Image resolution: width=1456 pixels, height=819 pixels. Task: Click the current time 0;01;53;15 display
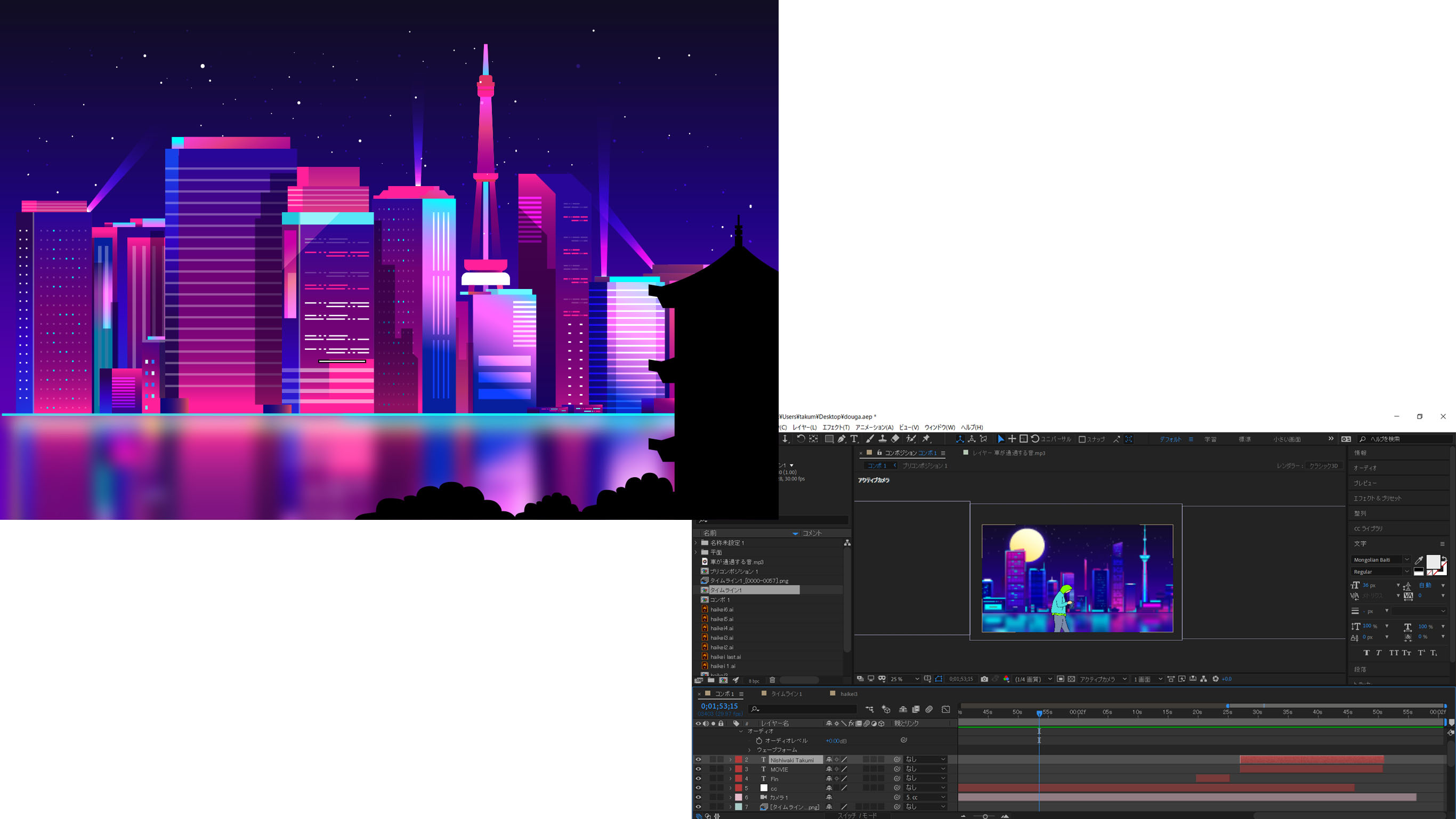pyautogui.click(x=719, y=706)
